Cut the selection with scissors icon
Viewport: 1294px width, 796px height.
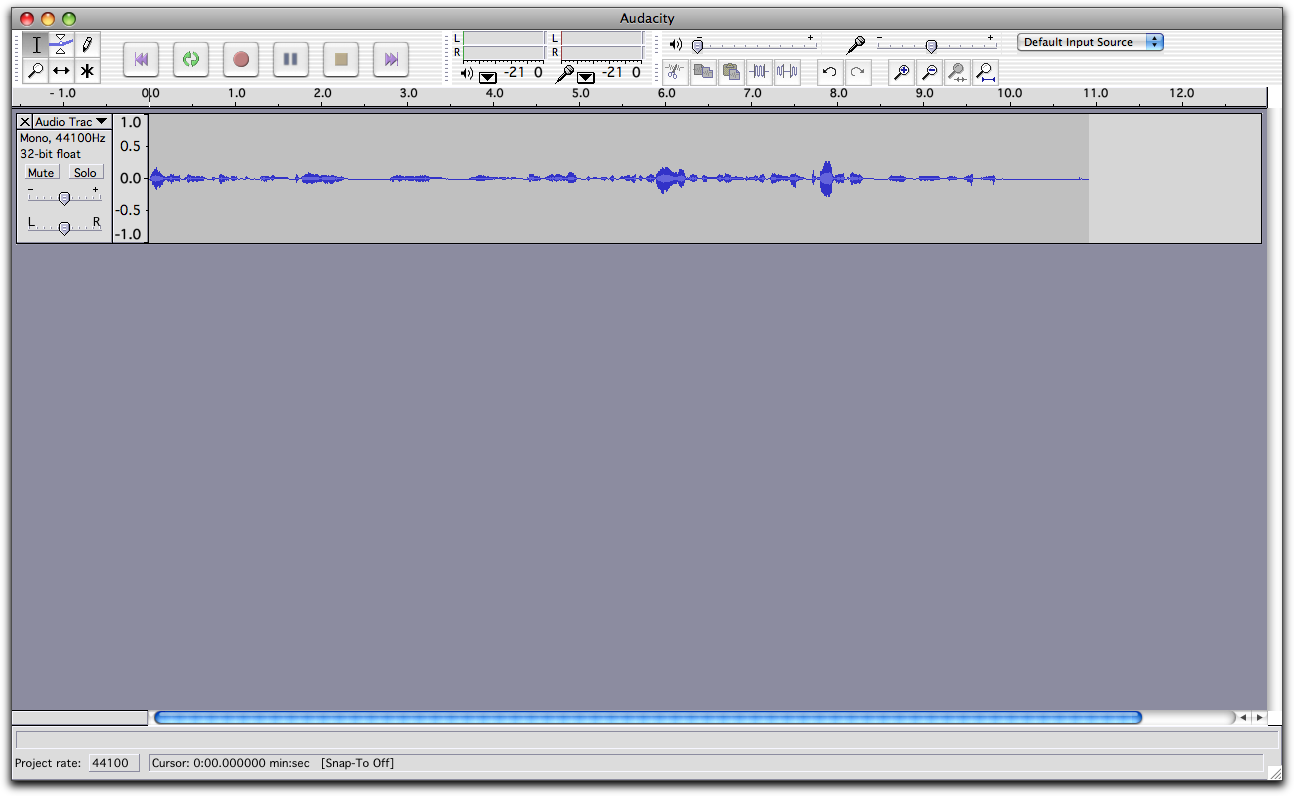coord(675,72)
